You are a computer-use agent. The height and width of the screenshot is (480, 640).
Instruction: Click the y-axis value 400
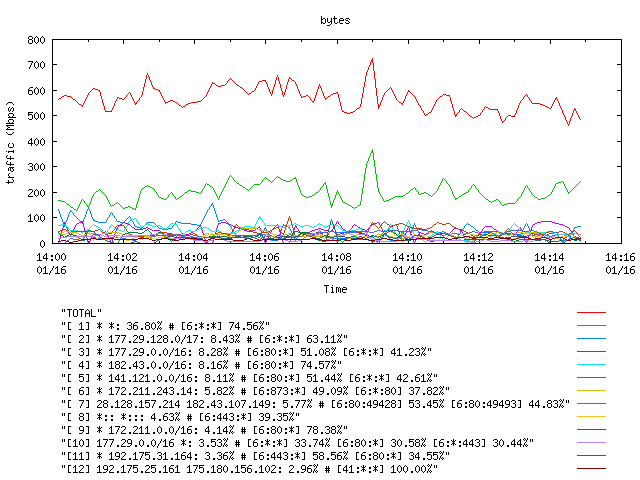36,142
